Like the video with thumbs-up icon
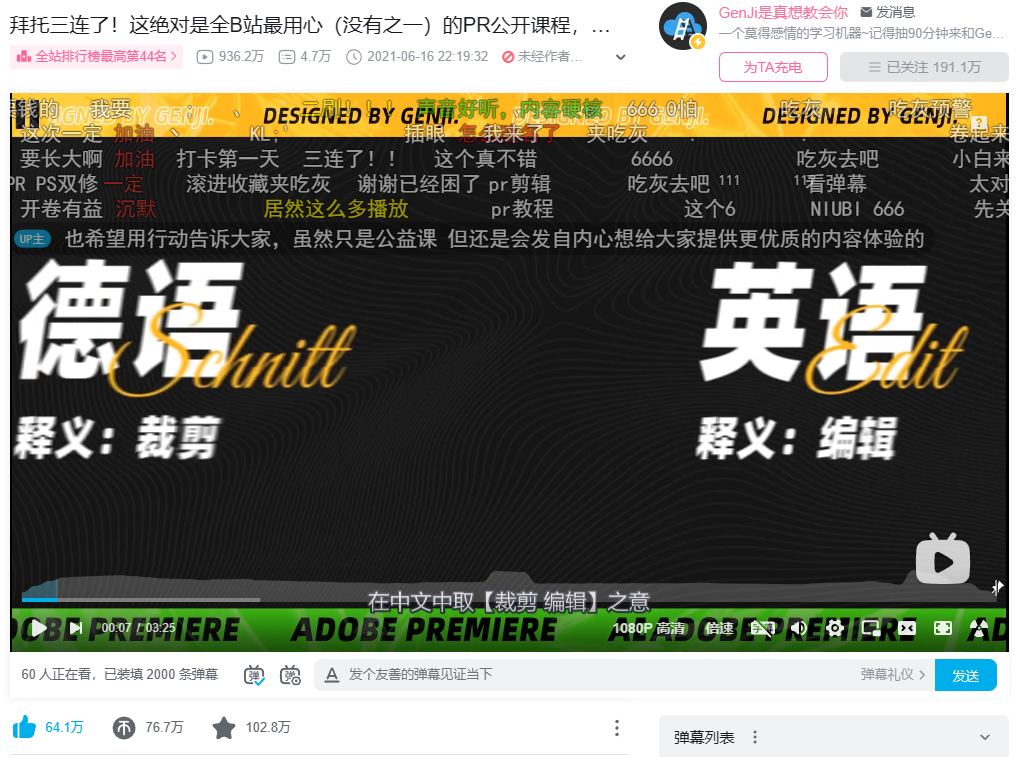The image size is (1020, 757). (x=24, y=727)
